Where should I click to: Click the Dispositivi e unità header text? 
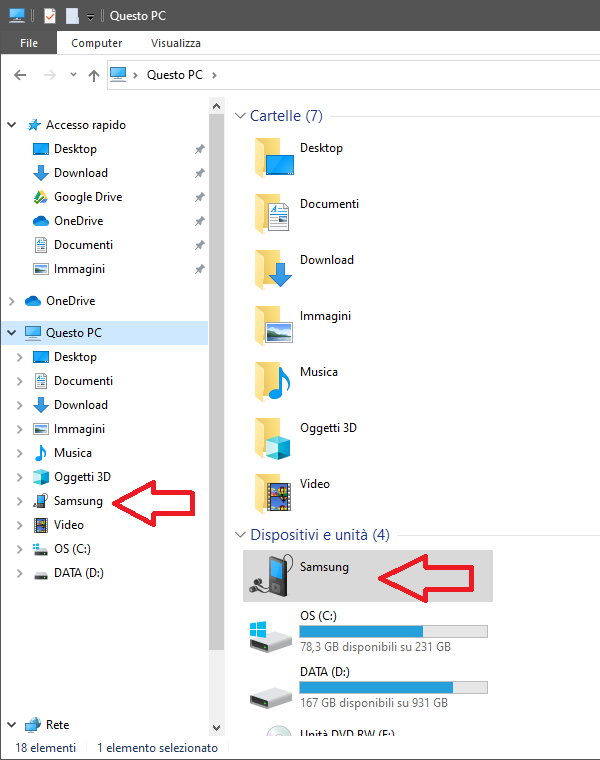click(320, 535)
